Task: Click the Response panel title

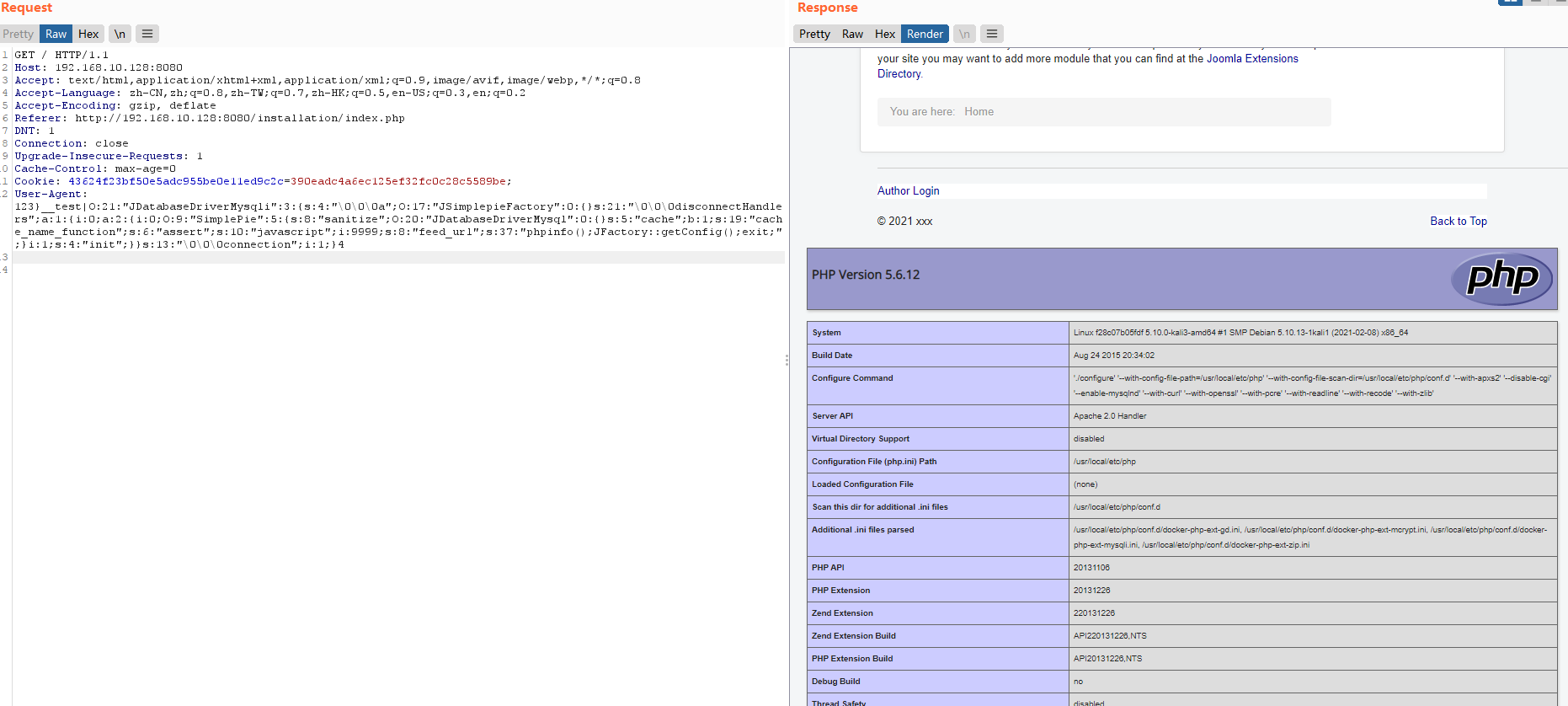Action: point(827,8)
